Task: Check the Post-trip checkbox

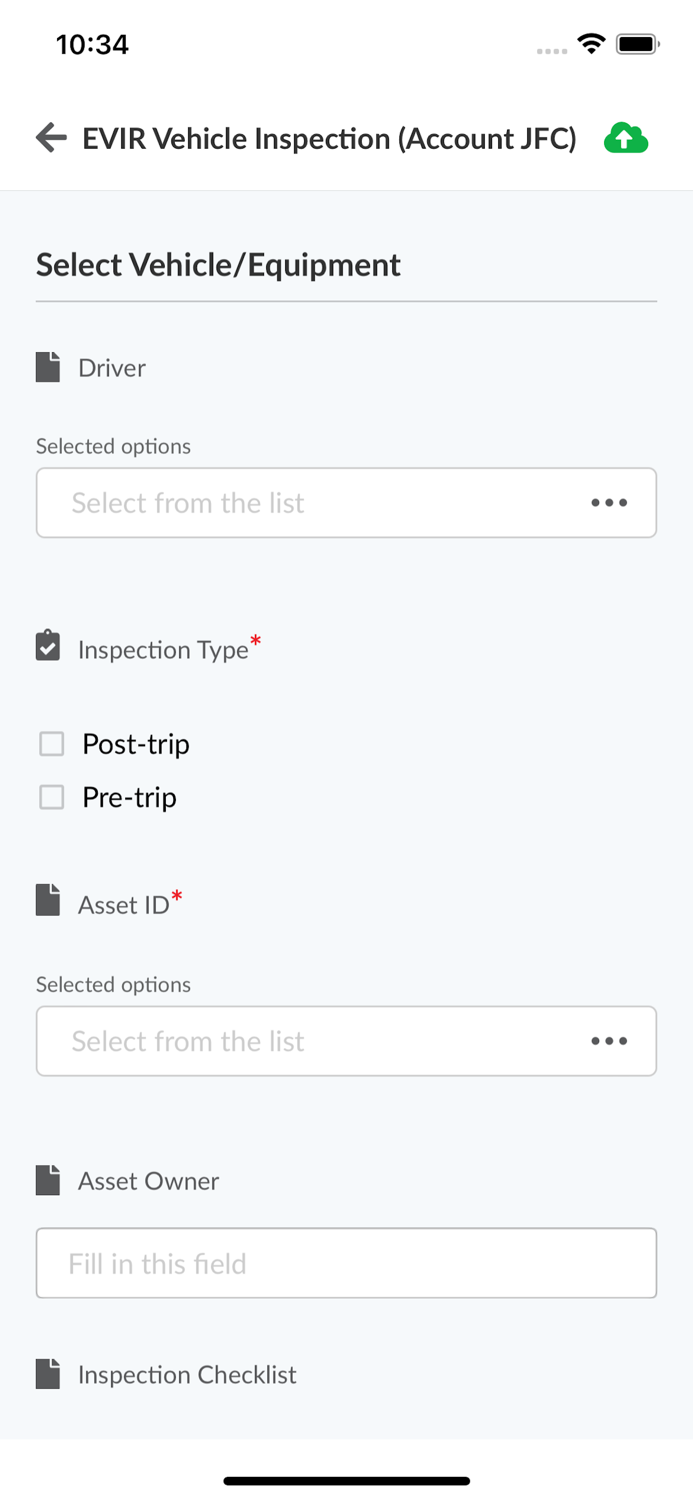Action: (52, 744)
